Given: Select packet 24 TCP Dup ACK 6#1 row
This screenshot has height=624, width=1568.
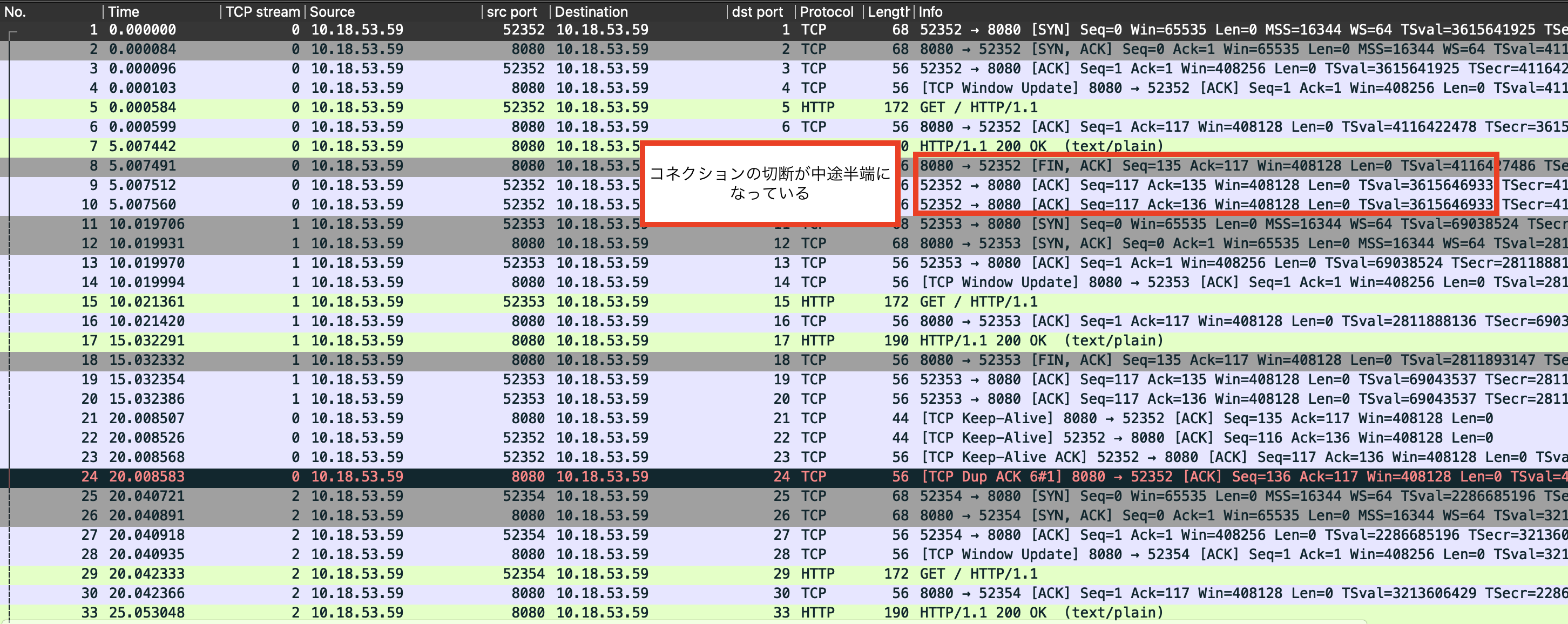Looking at the screenshot, I should tap(784, 477).
